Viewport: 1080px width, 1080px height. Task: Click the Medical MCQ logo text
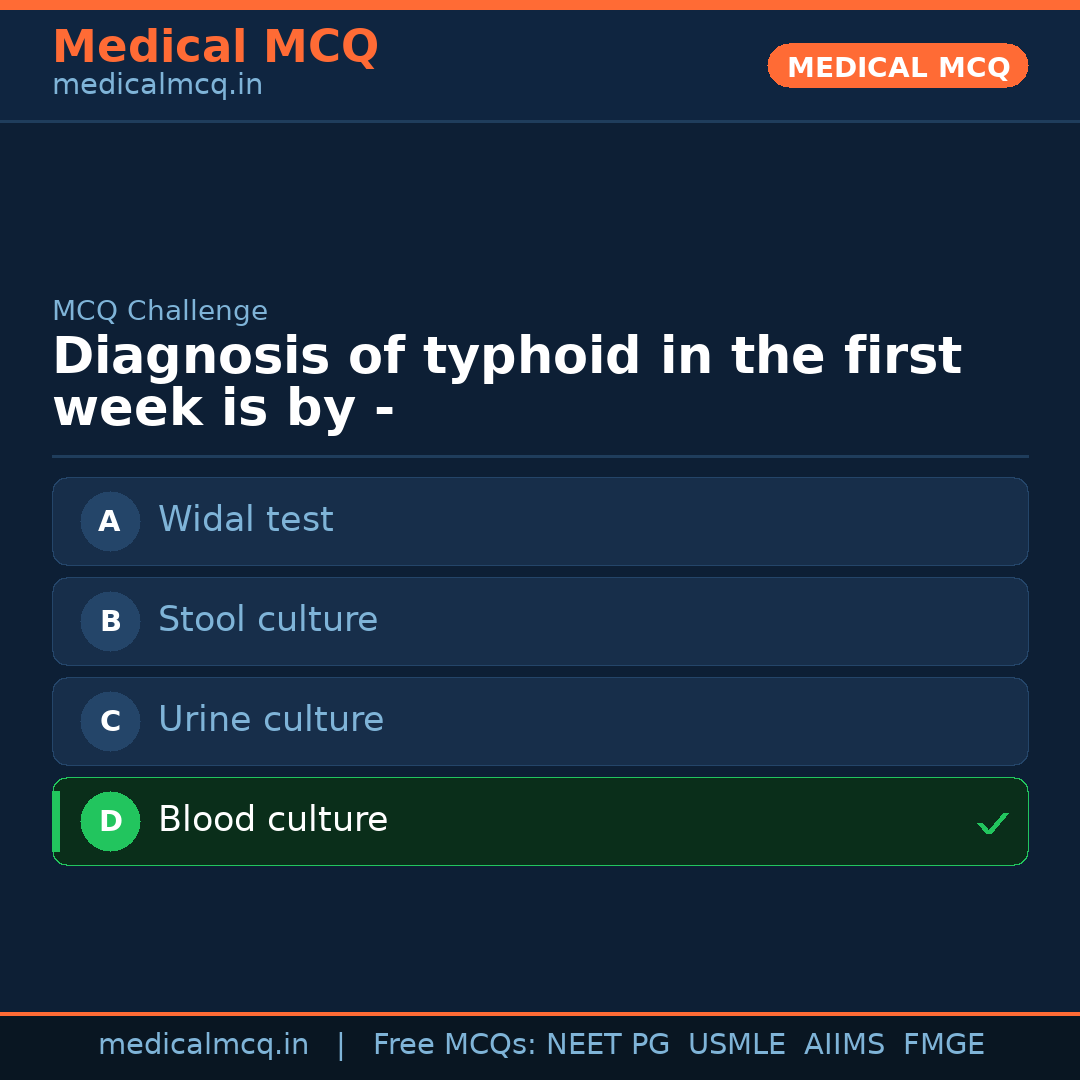(215, 46)
